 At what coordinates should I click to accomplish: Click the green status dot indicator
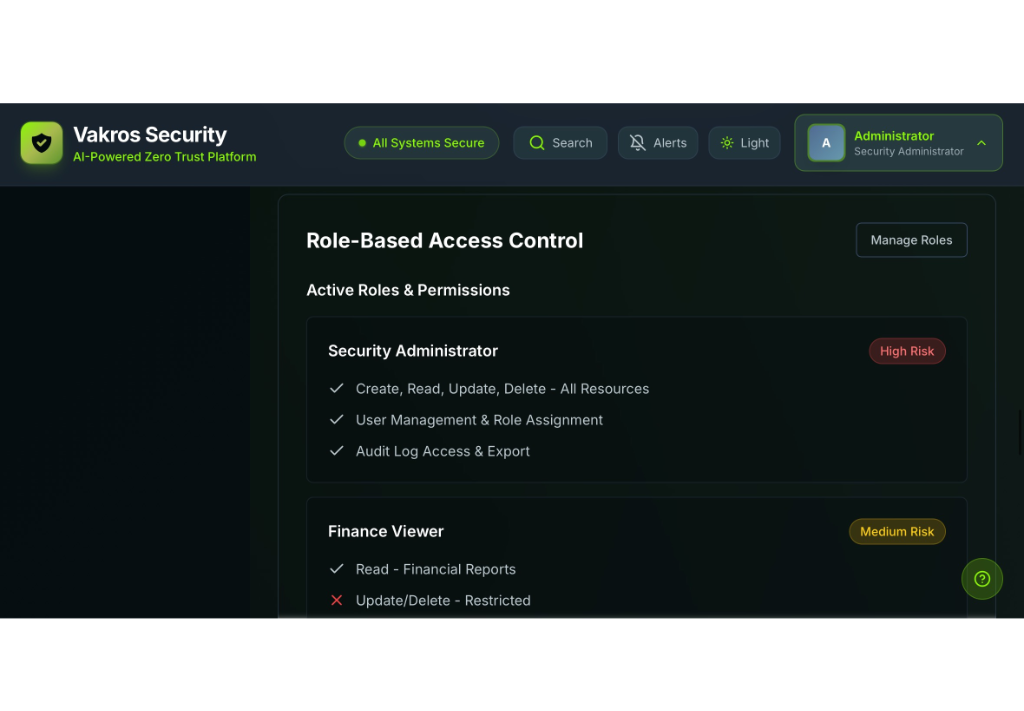[x=362, y=142]
